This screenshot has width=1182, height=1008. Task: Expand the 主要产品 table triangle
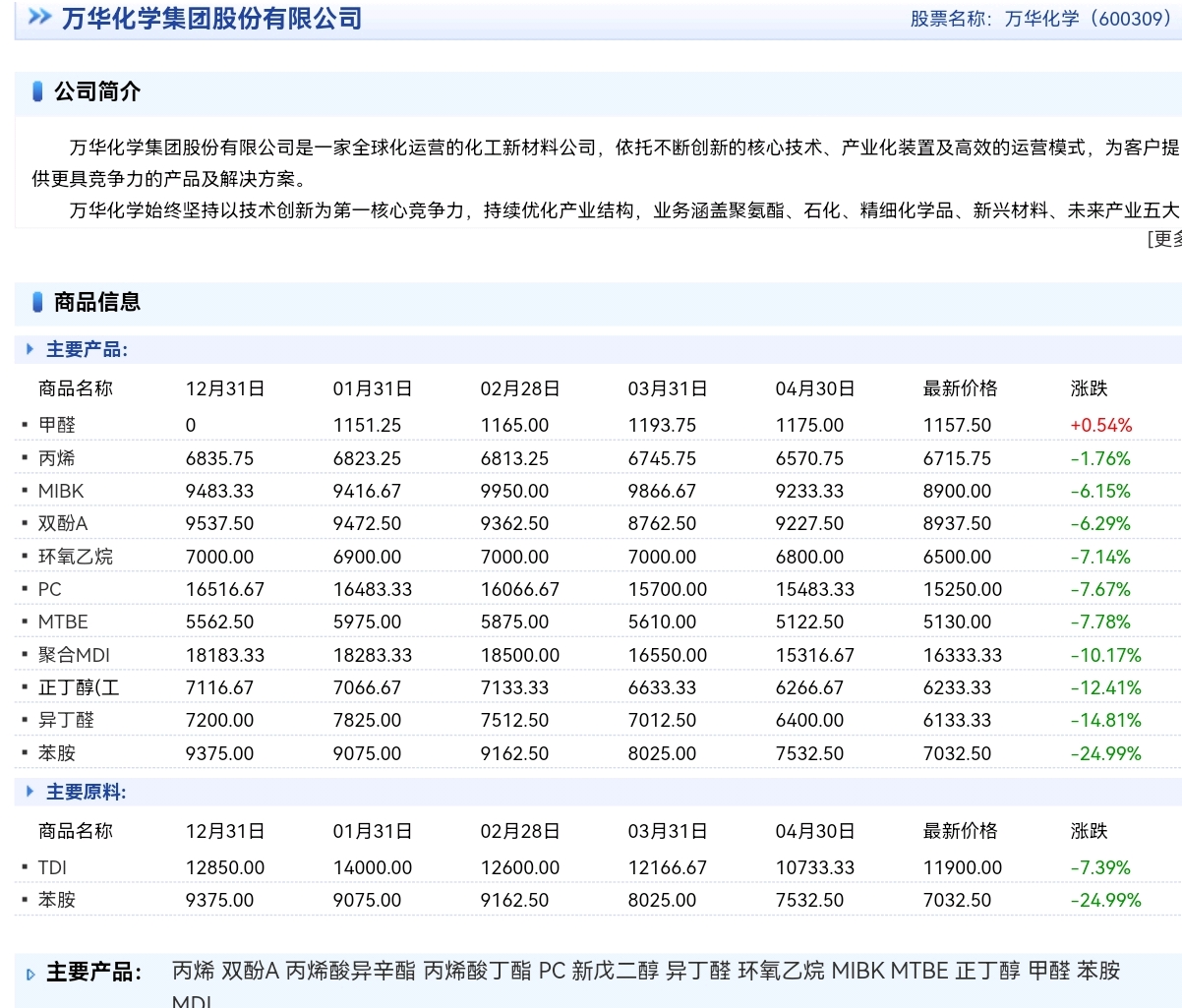click(x=30, y=349)
